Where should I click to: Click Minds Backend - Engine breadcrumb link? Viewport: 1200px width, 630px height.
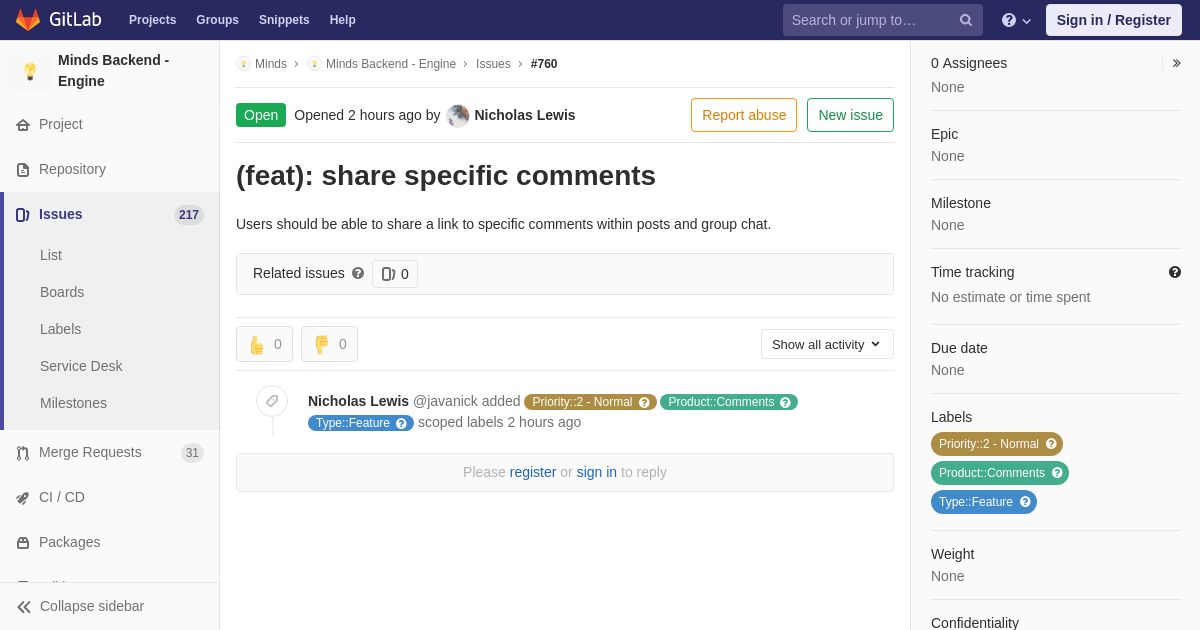click(x=391, y=64)
